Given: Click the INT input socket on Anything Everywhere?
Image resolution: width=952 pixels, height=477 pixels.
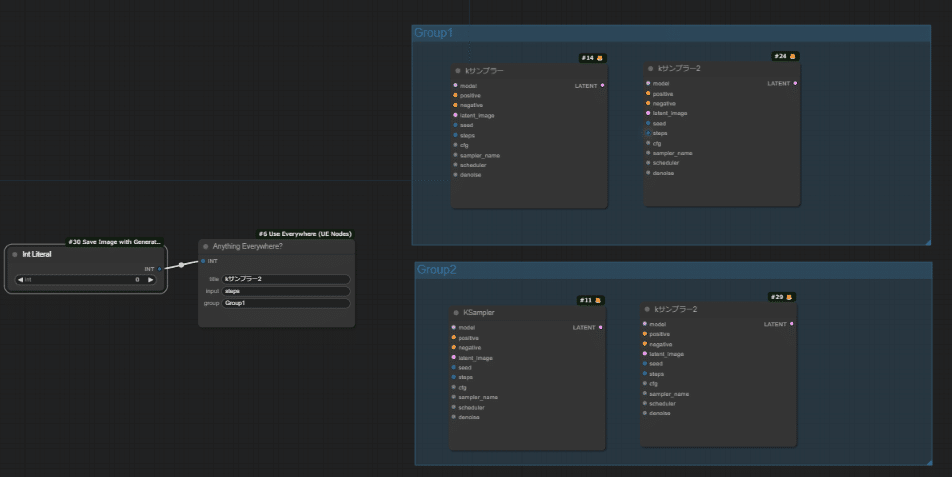Looking at the screenshot, I should pyautogui.click(x=203, y=261).
